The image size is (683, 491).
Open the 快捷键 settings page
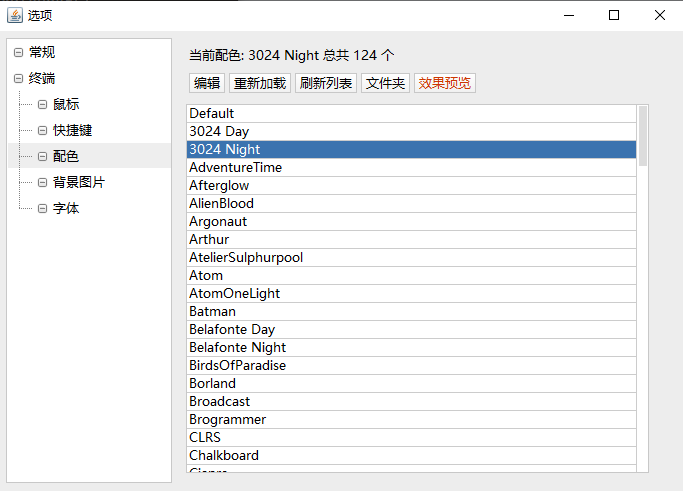pos(73,130)
